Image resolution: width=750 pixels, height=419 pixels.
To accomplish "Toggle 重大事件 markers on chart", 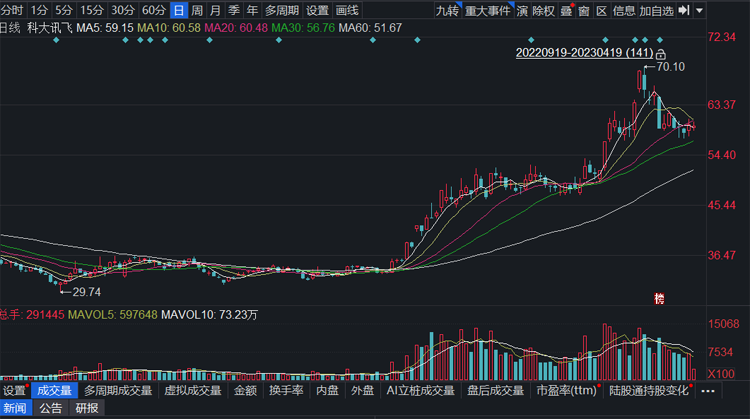I will click(x=488, y=10).
